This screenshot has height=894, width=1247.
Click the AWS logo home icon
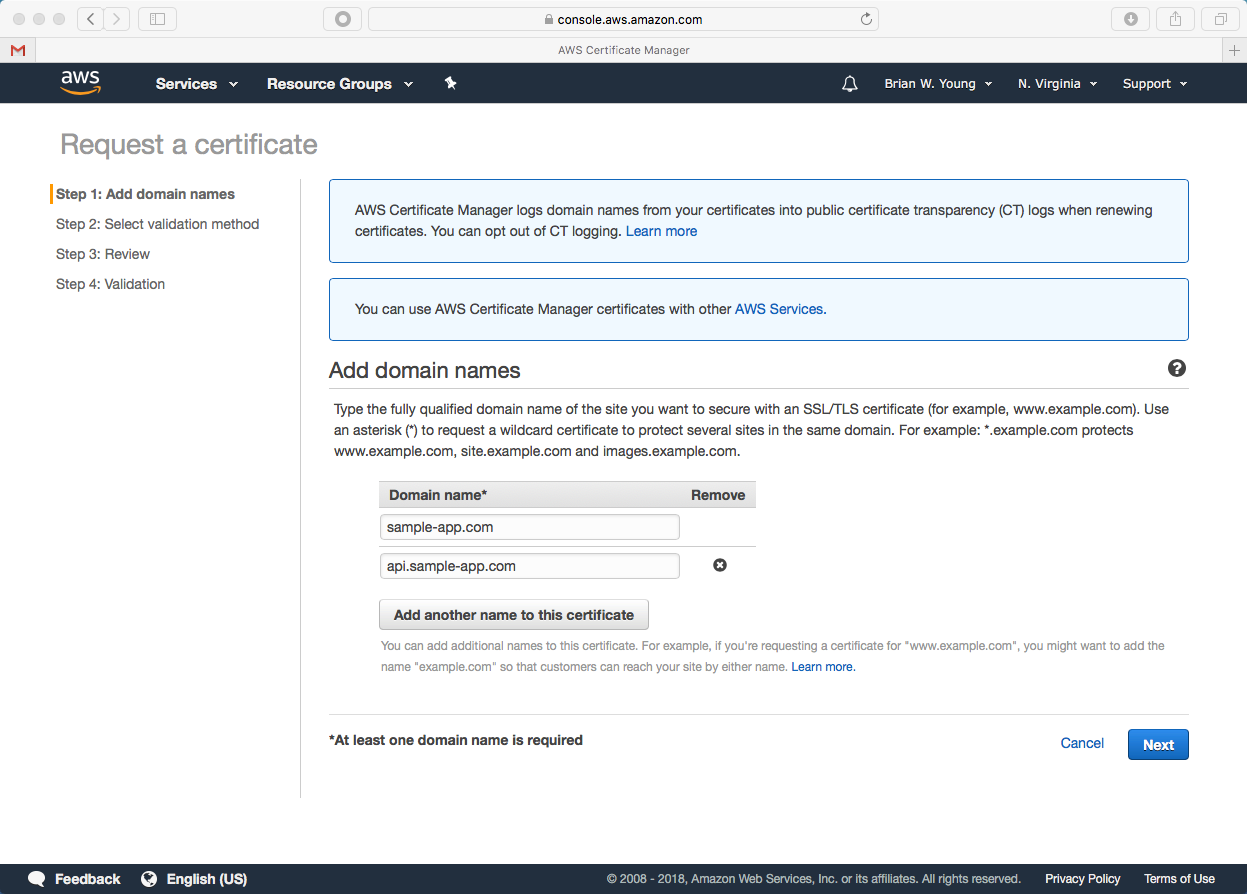[80, 83]
